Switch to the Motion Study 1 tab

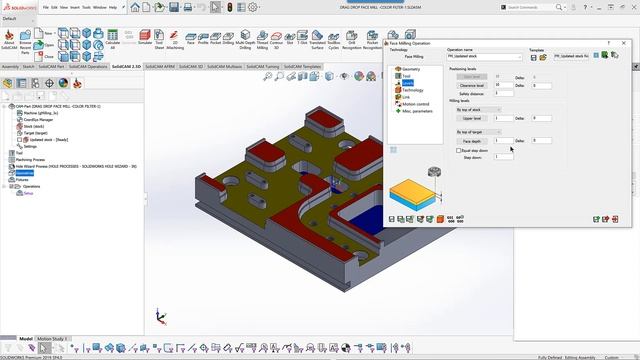tap(52, 339)
